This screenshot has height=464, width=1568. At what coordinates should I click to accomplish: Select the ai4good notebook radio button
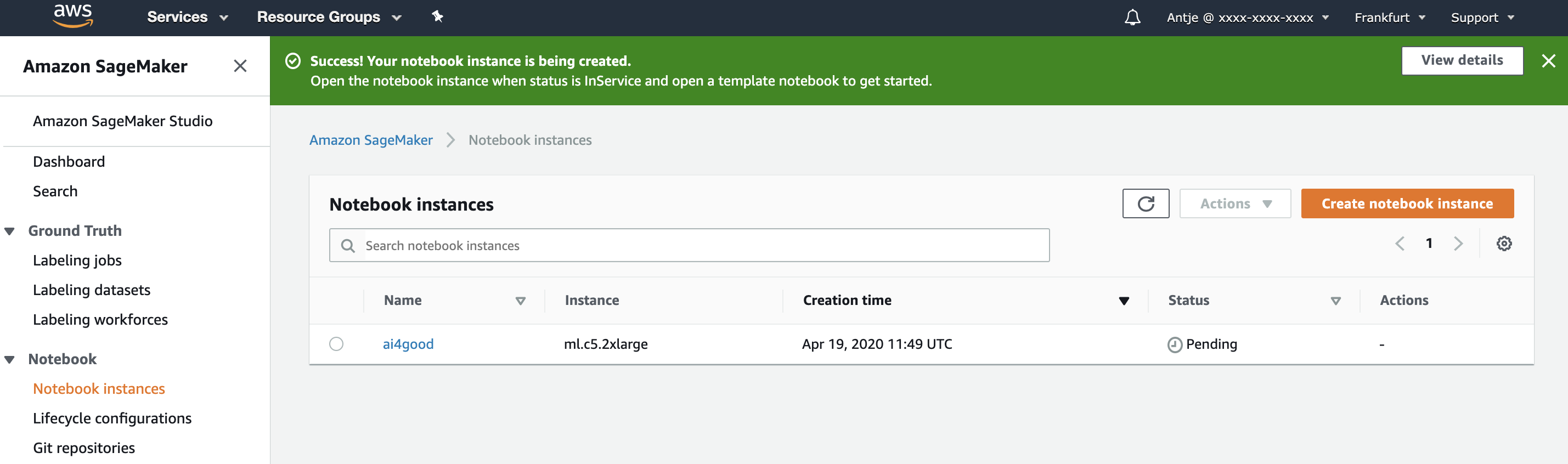pos(336,343)
